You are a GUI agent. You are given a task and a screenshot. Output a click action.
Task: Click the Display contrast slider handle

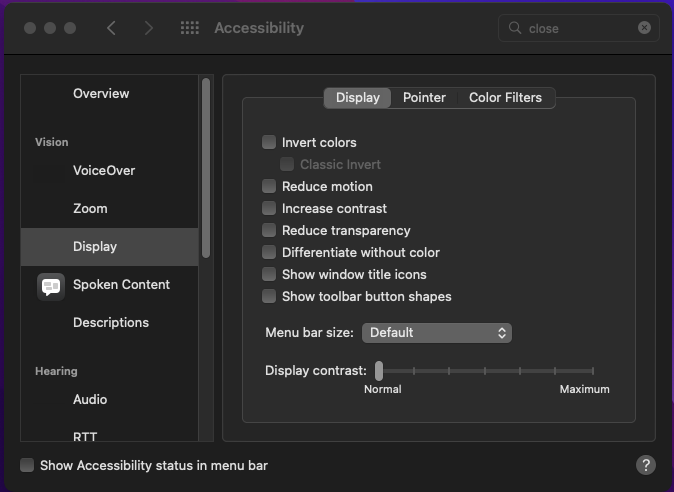tap(379, 370)
